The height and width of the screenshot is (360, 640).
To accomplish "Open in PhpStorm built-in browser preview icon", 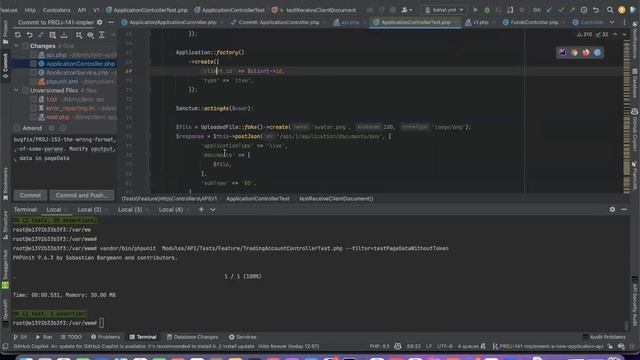I will [x=563, y=52].
